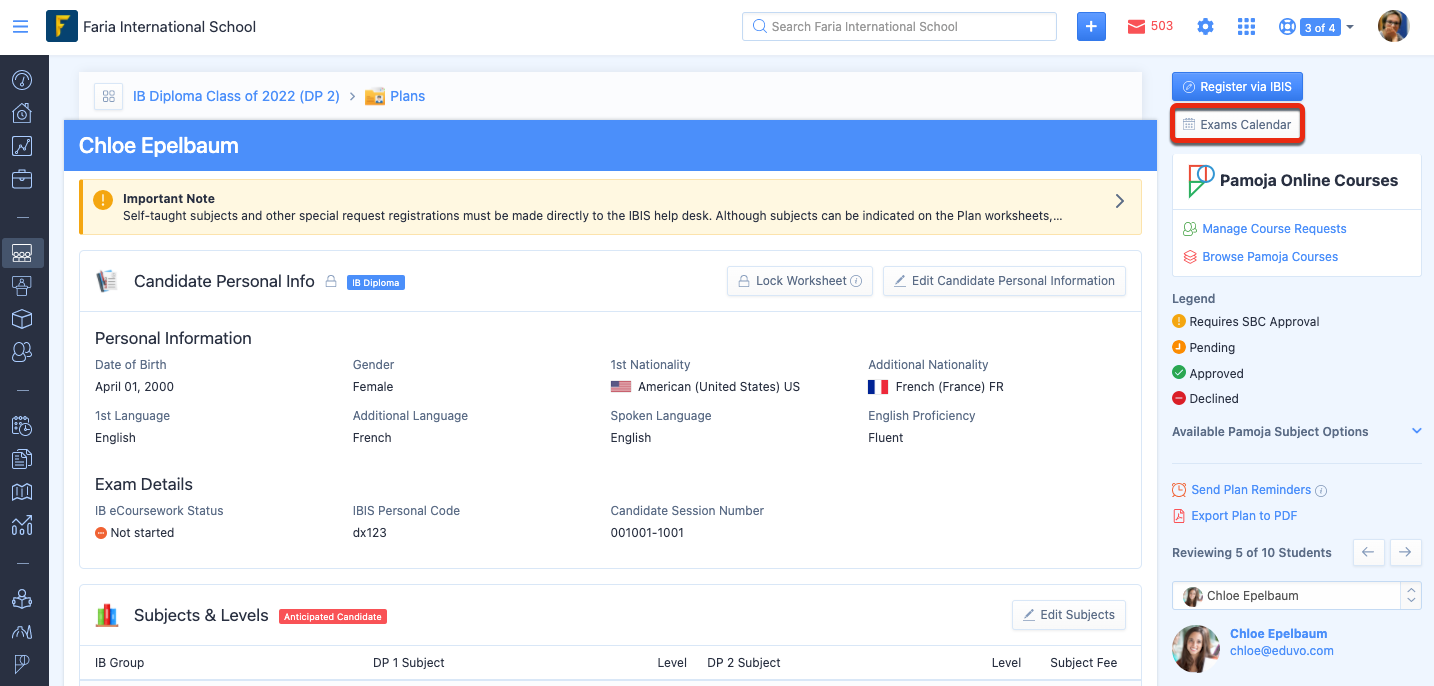Image resolution: width=1434 pixels, height=686 pixels.
Task: Click the Anticipated Candidate badge
Action: [x=333, y=617]
